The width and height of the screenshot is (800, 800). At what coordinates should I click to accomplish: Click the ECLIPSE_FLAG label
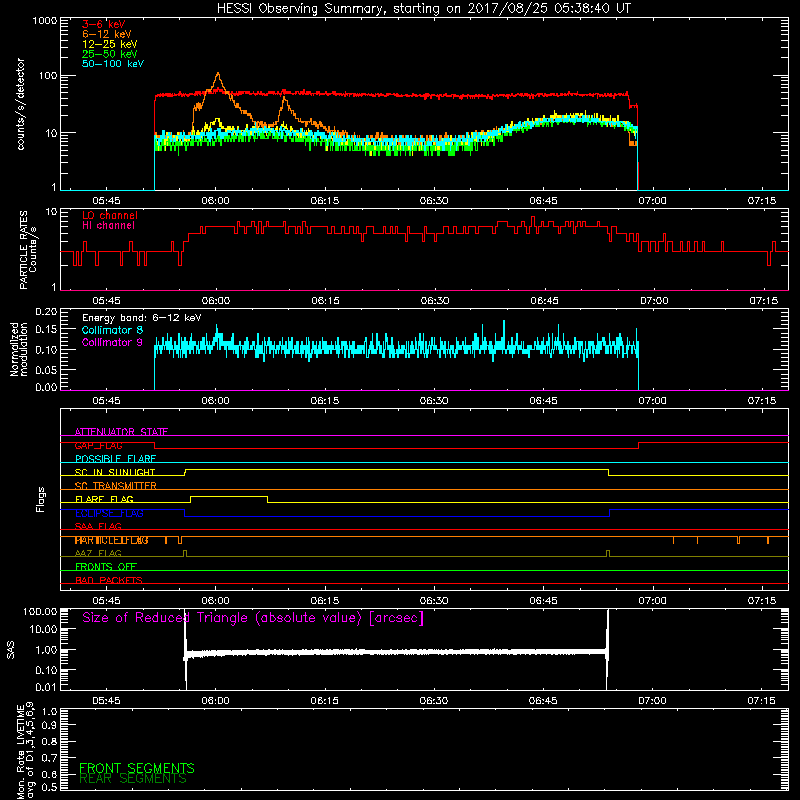pos(109,513)
